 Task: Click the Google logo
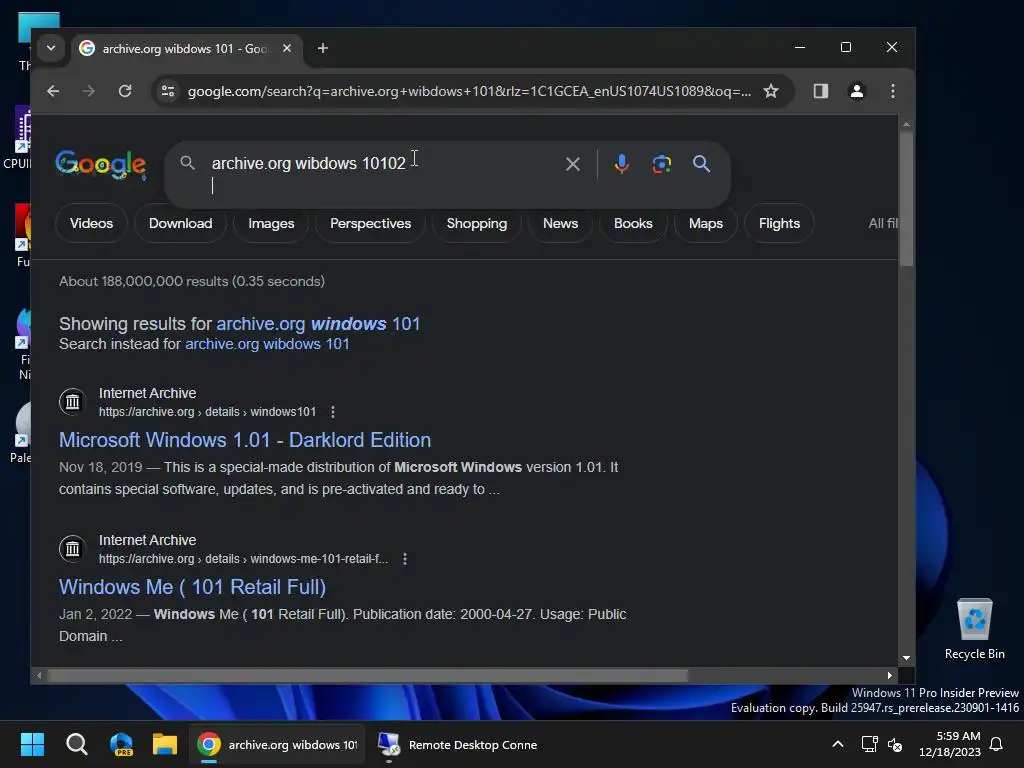point(101,164)
